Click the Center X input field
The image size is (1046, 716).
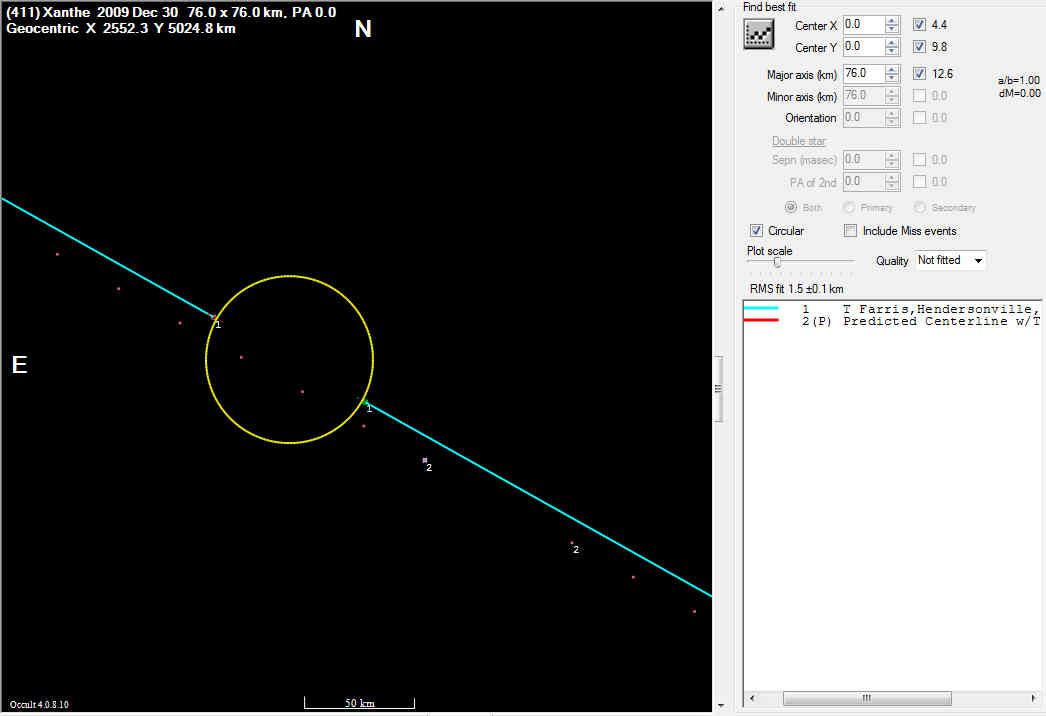[x=863, y=25]
